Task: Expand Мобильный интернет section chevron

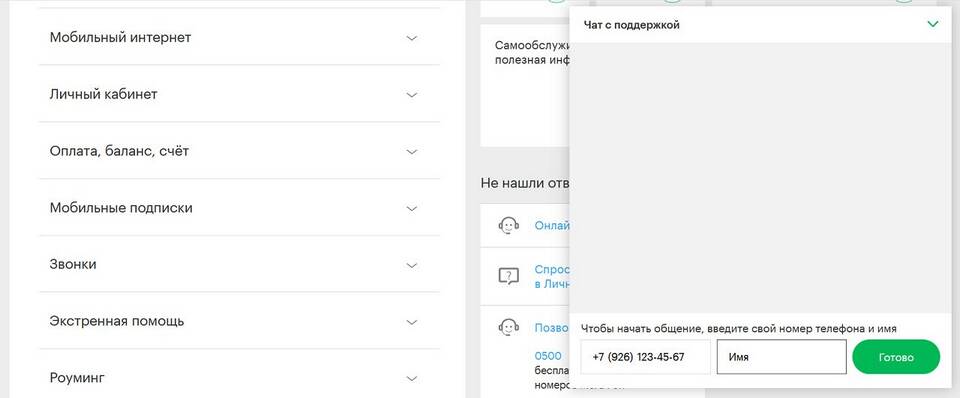Action: tap(412, 38)
